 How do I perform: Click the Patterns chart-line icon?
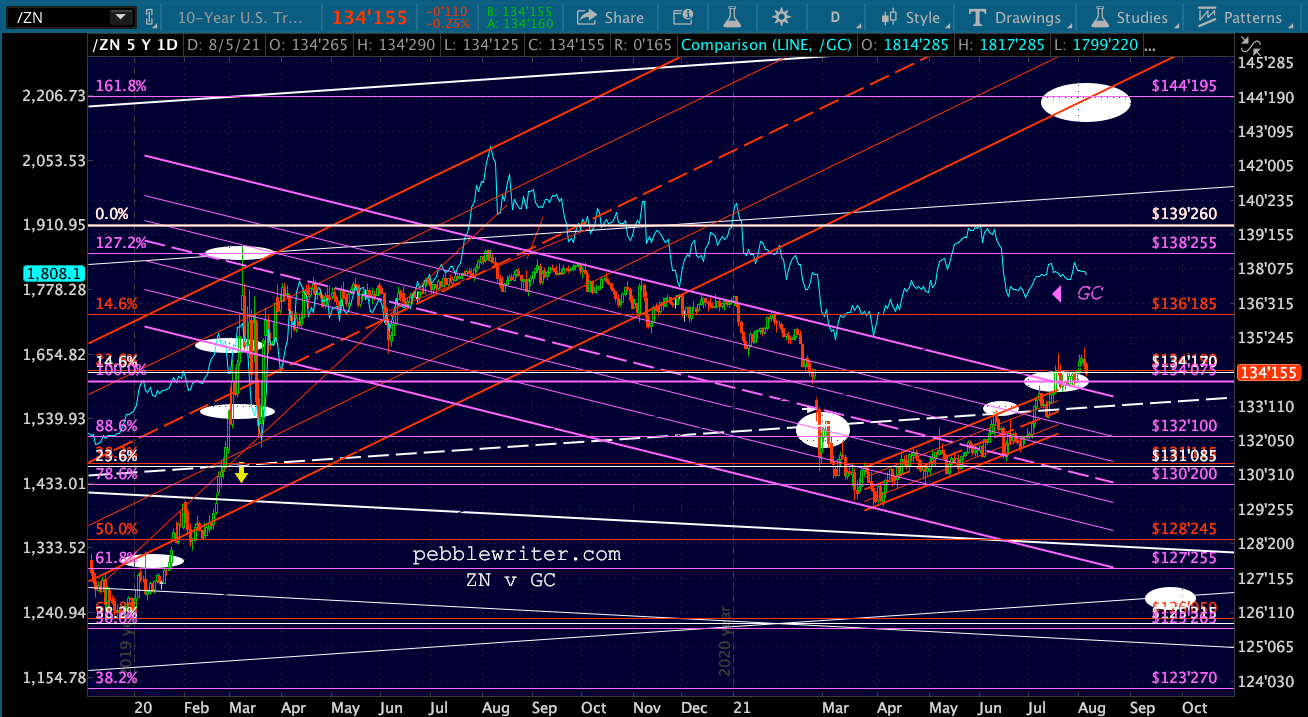[x=1207, y=17]
